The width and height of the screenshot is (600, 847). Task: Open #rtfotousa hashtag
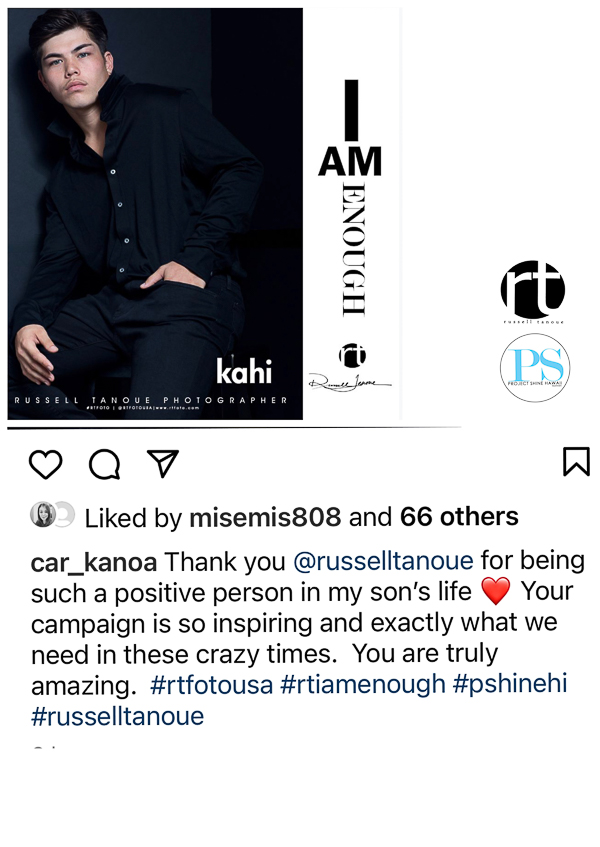(212, 685)
